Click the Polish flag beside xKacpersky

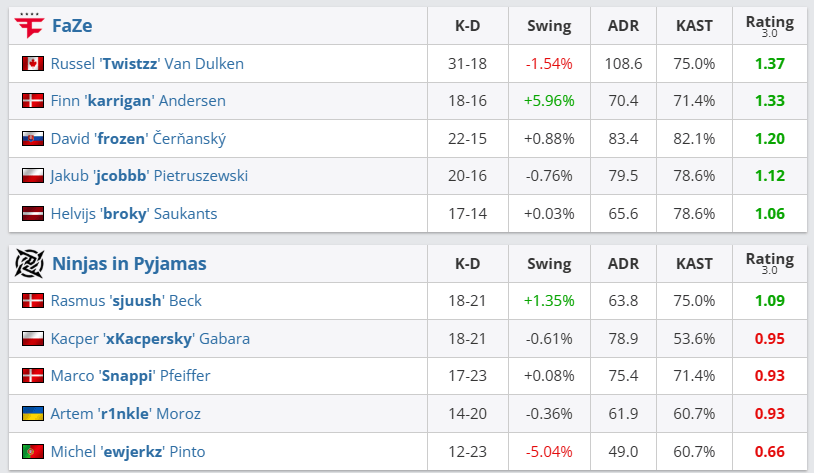tap(32, 338)
